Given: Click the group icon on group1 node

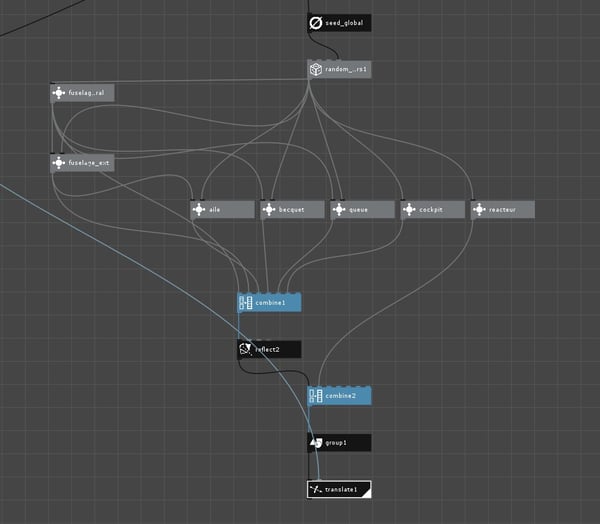Looking at the screenshot, I should point(316,443).
